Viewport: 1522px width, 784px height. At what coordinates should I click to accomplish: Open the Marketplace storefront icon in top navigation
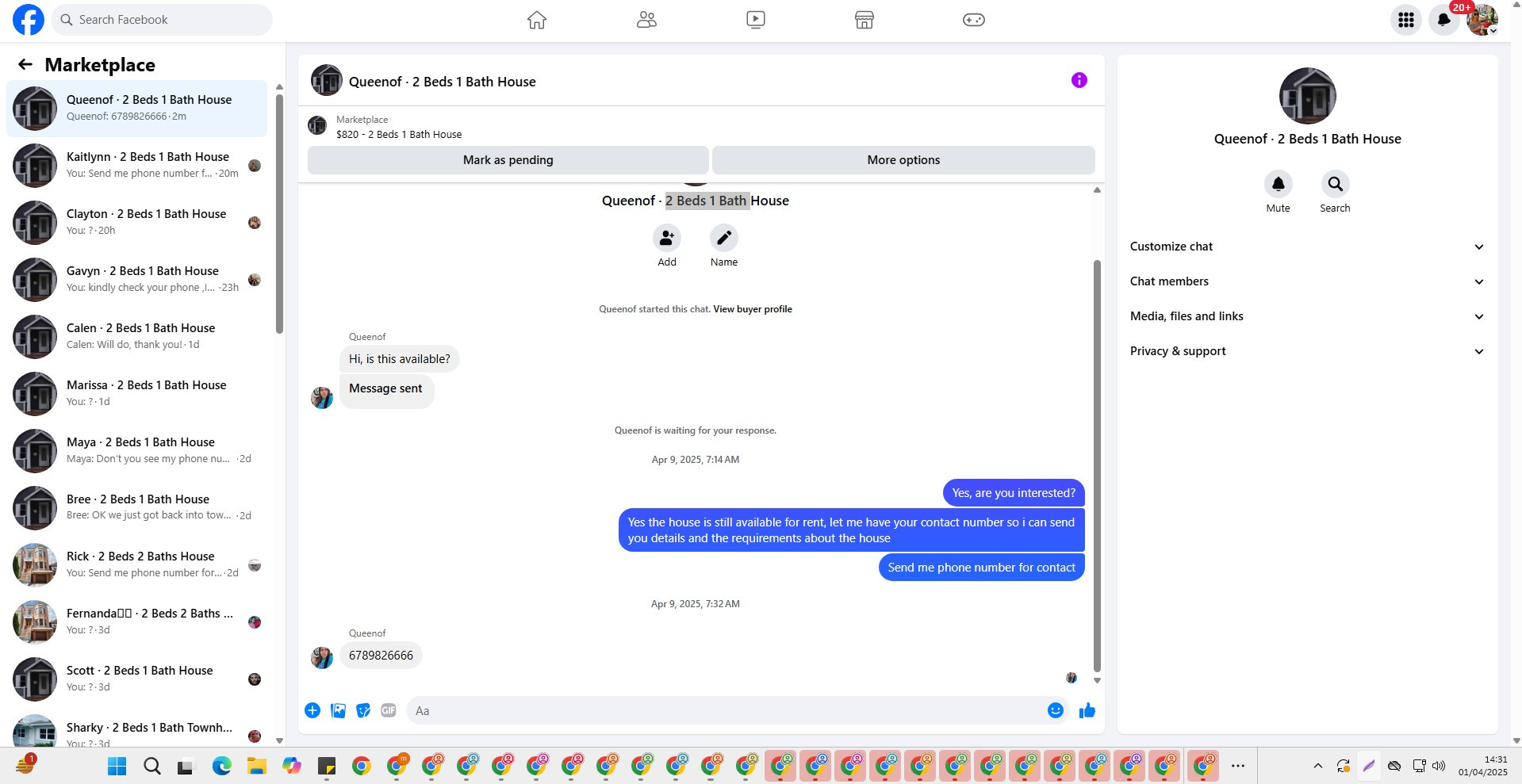pos(865,20)
